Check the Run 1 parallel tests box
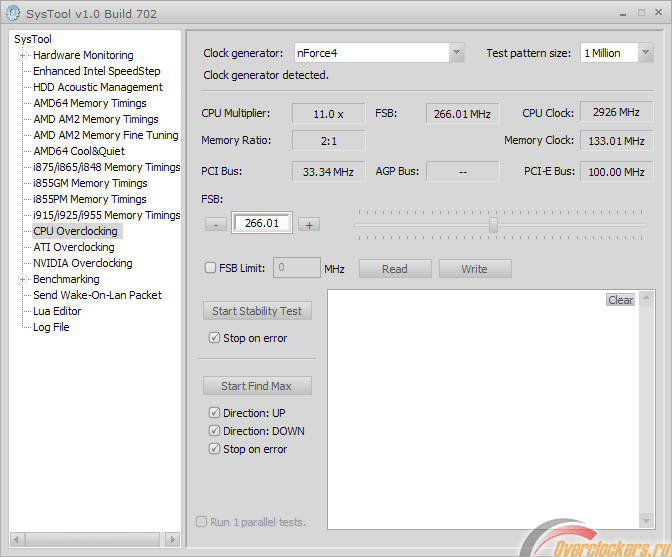 click(201, 521)
